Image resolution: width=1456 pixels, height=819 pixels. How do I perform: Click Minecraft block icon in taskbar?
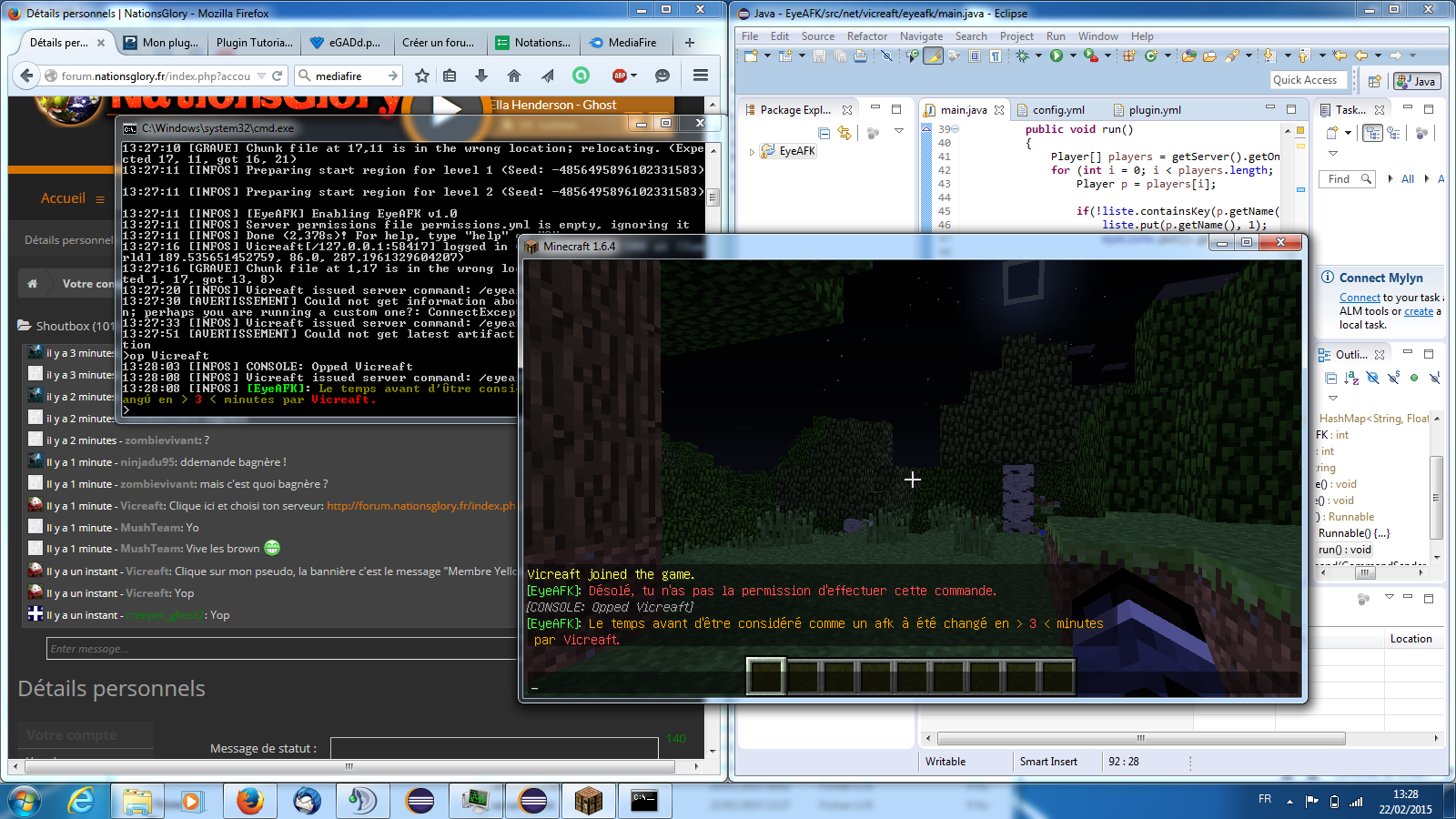(x=589, y=801)
